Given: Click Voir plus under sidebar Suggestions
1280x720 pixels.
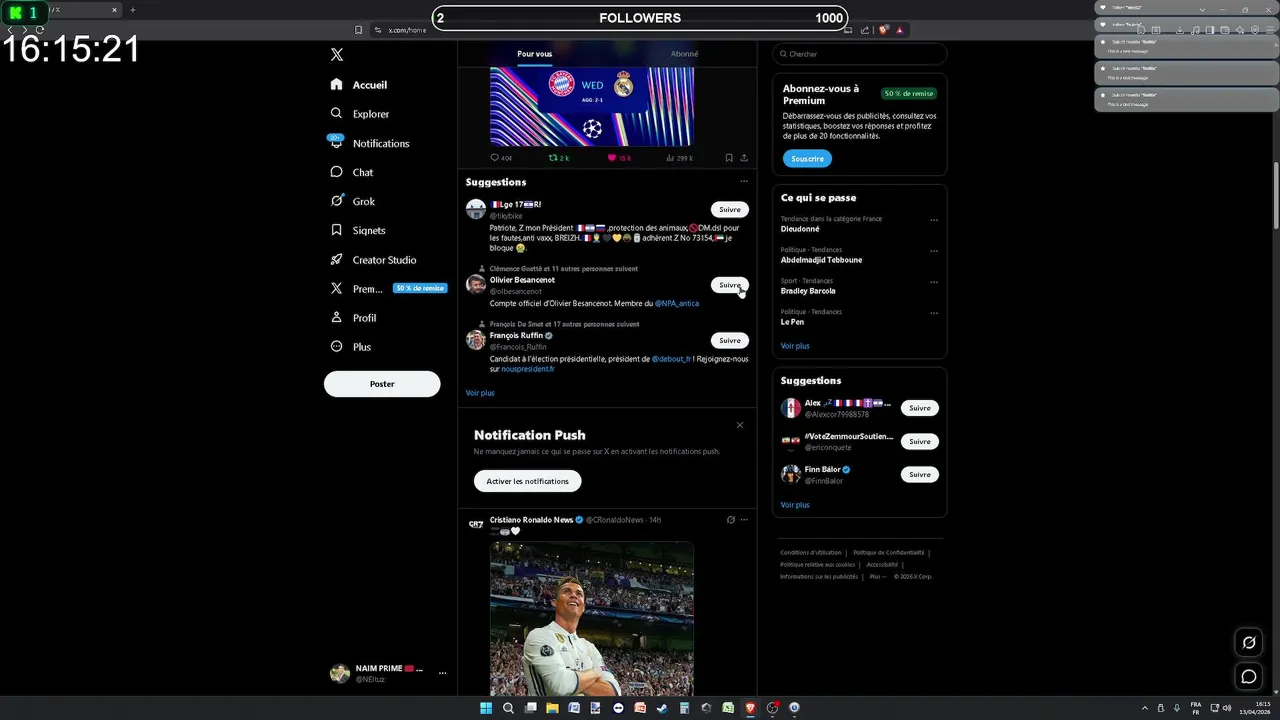Looking at the screenshot, I should click(795, 505).
